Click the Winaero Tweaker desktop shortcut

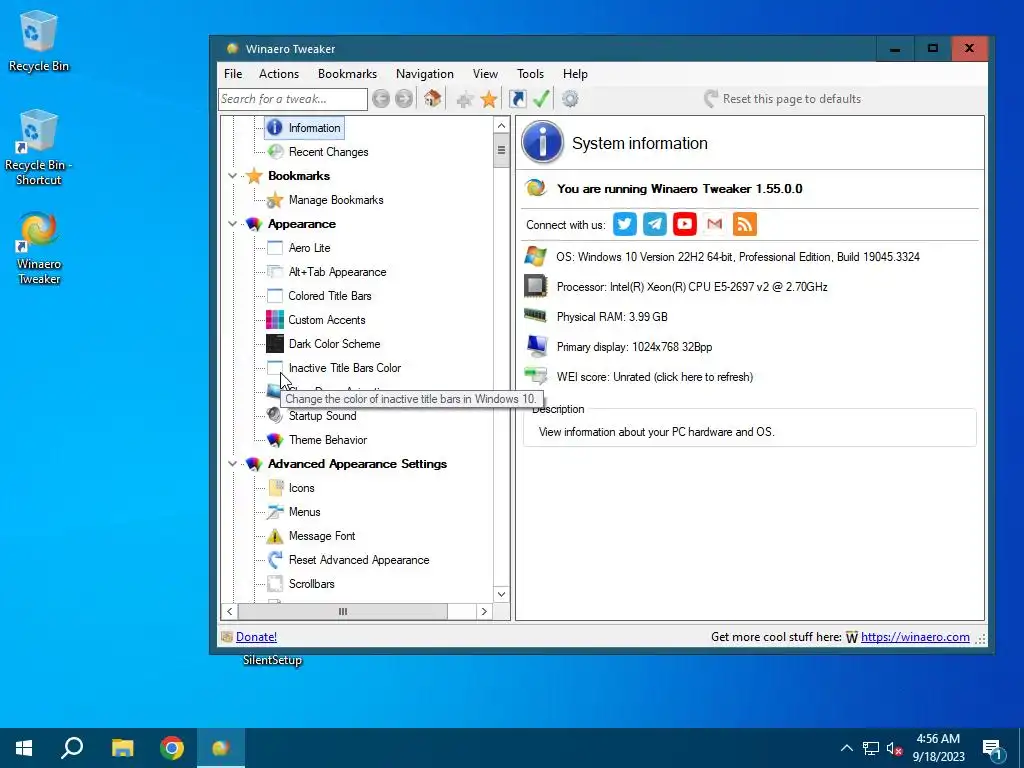pyautogui.click(x=39, y=248)
